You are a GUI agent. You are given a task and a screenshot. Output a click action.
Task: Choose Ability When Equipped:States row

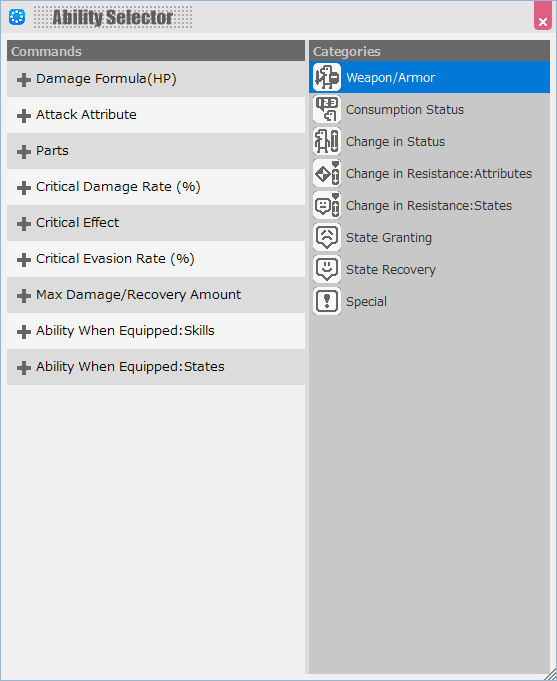pos(156,367)
